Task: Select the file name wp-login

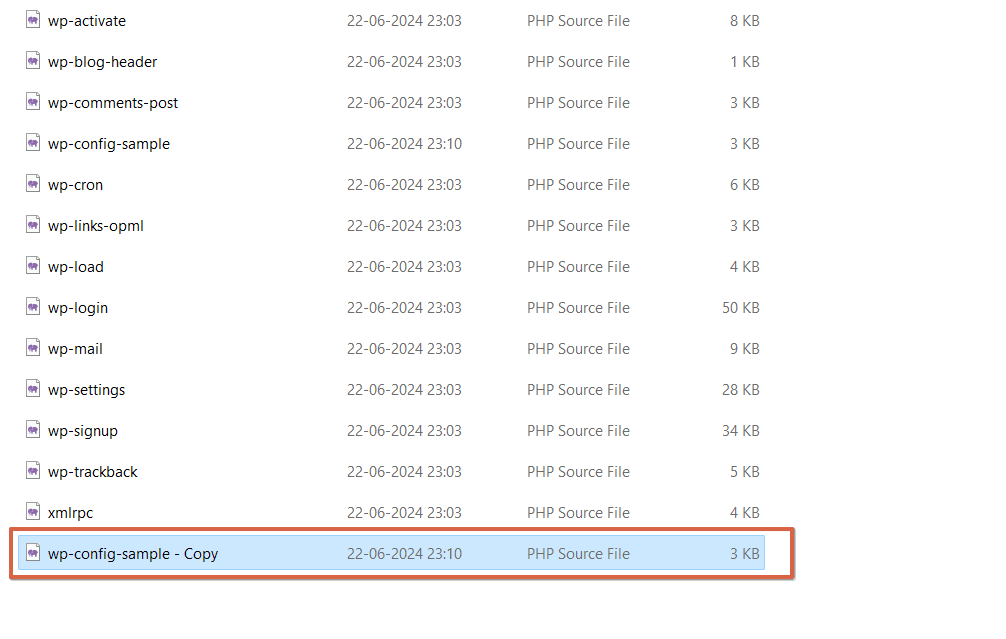Action: [78, 309]
